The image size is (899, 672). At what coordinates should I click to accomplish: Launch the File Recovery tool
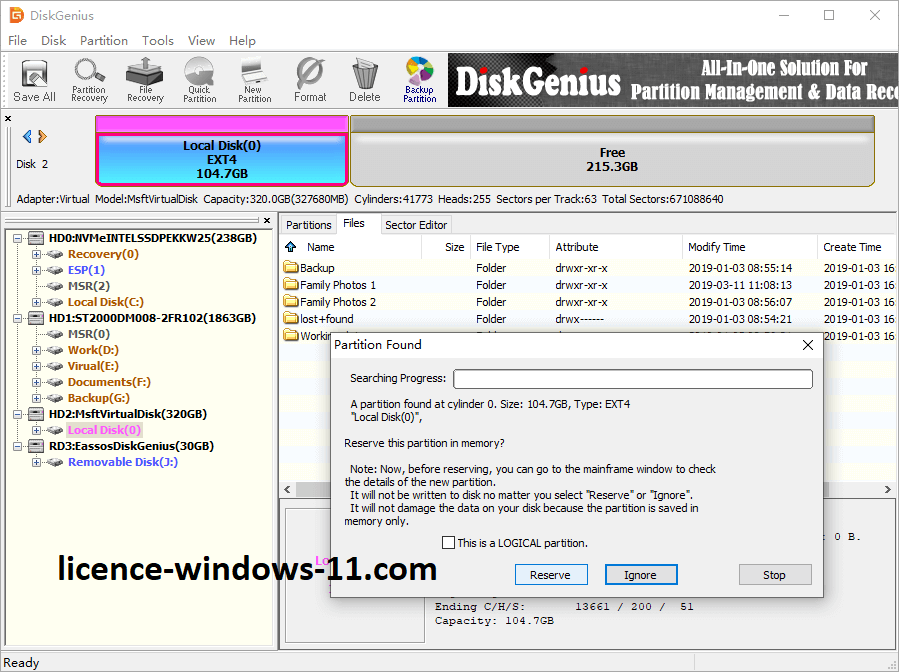pyautogui.click(x=145, y=80)
